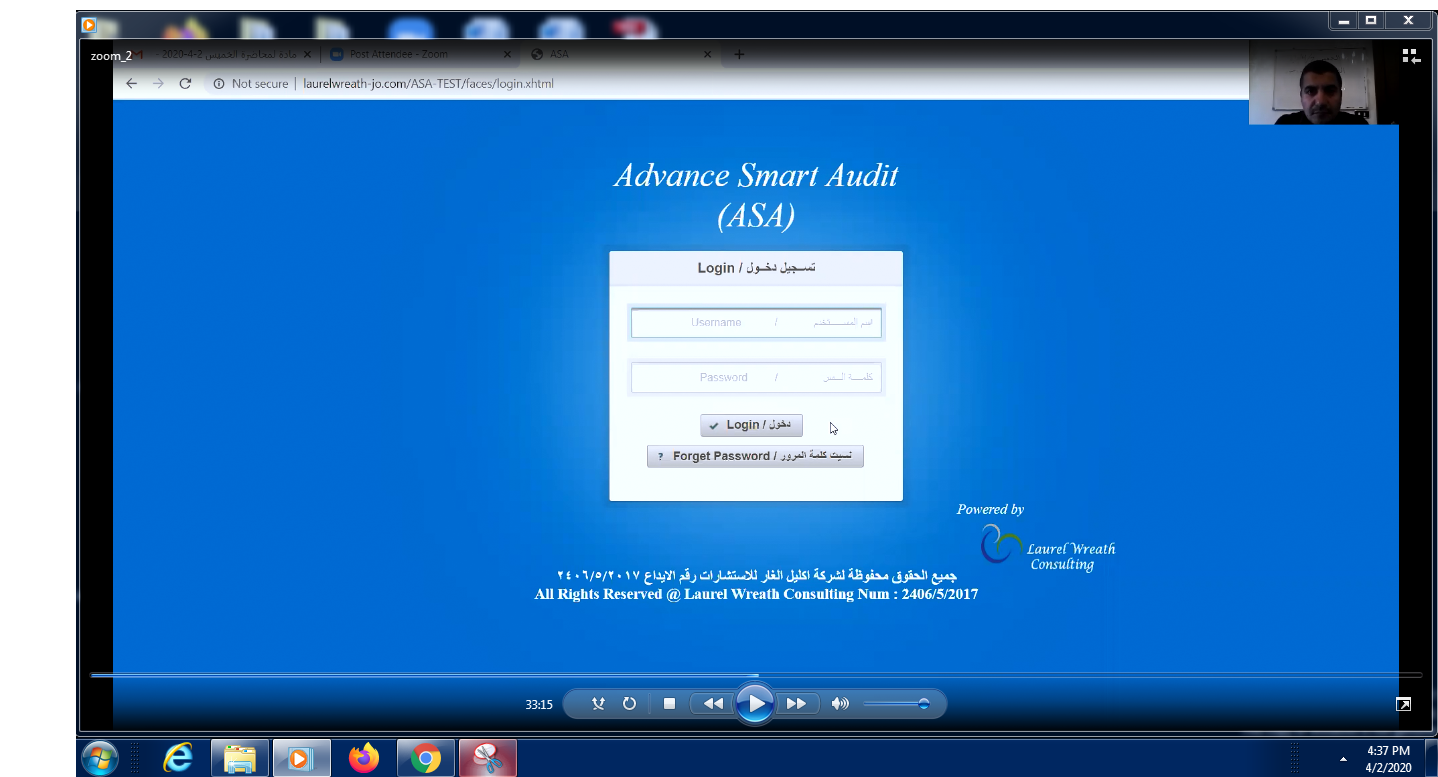Mute the player's speaker icon
1438x777 pixels.
coord(840,704)
